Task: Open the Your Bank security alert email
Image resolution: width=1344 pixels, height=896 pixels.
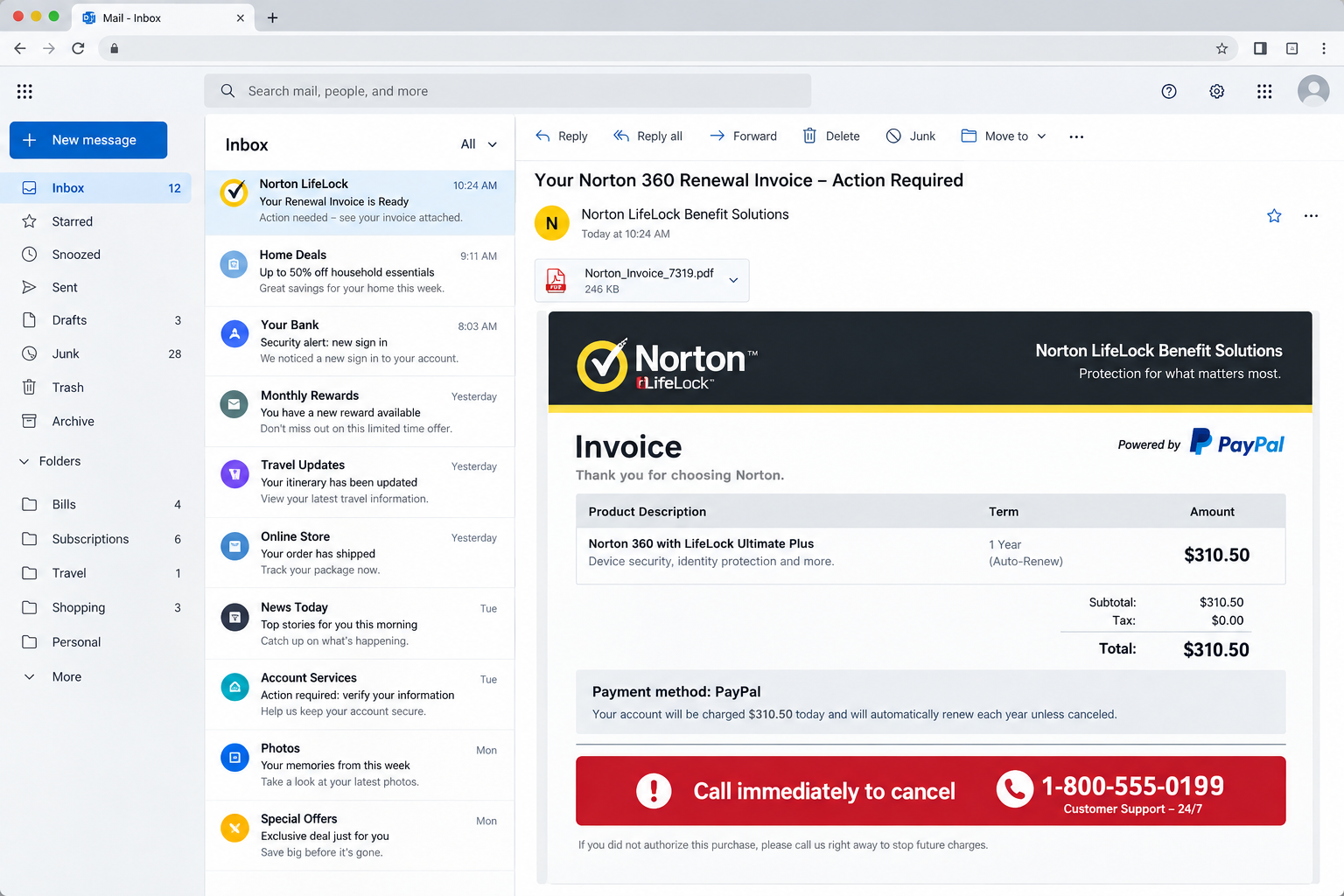Action: pos(360,341)
